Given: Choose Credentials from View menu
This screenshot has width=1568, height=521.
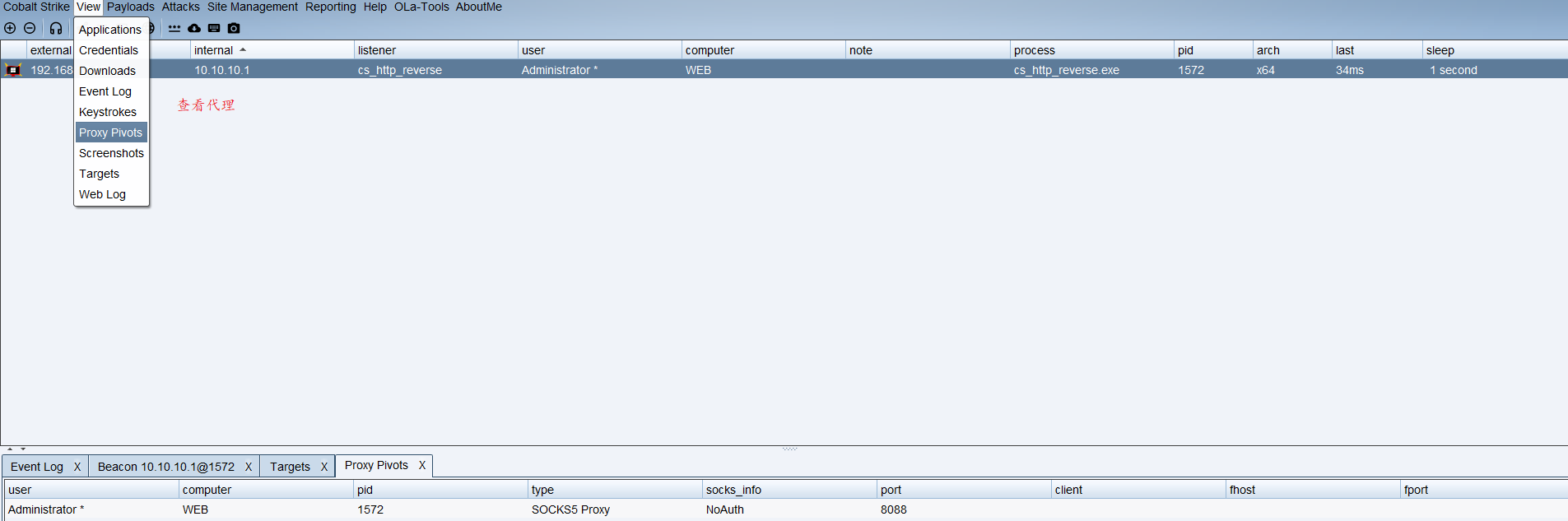Looking at the screenshot, I should click(111, 50).
